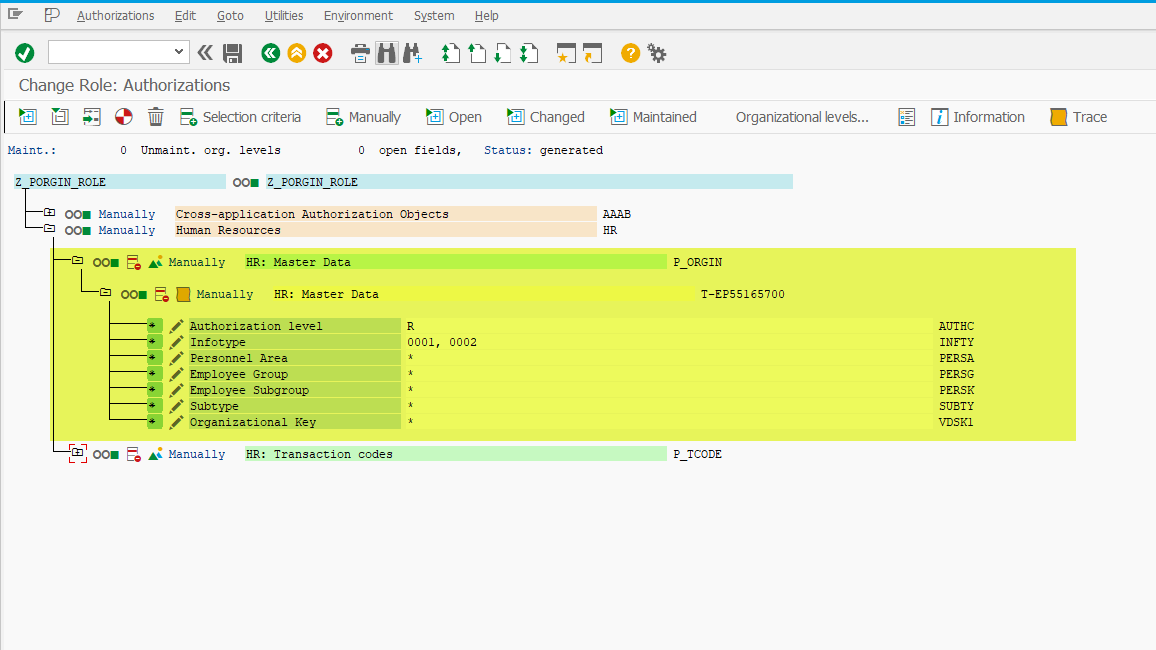This screenshot has width=1156, height=650.
Task: Collapse the T-EP55165700 authorization node
Action: pyautogui.click(x=105, y=293)
